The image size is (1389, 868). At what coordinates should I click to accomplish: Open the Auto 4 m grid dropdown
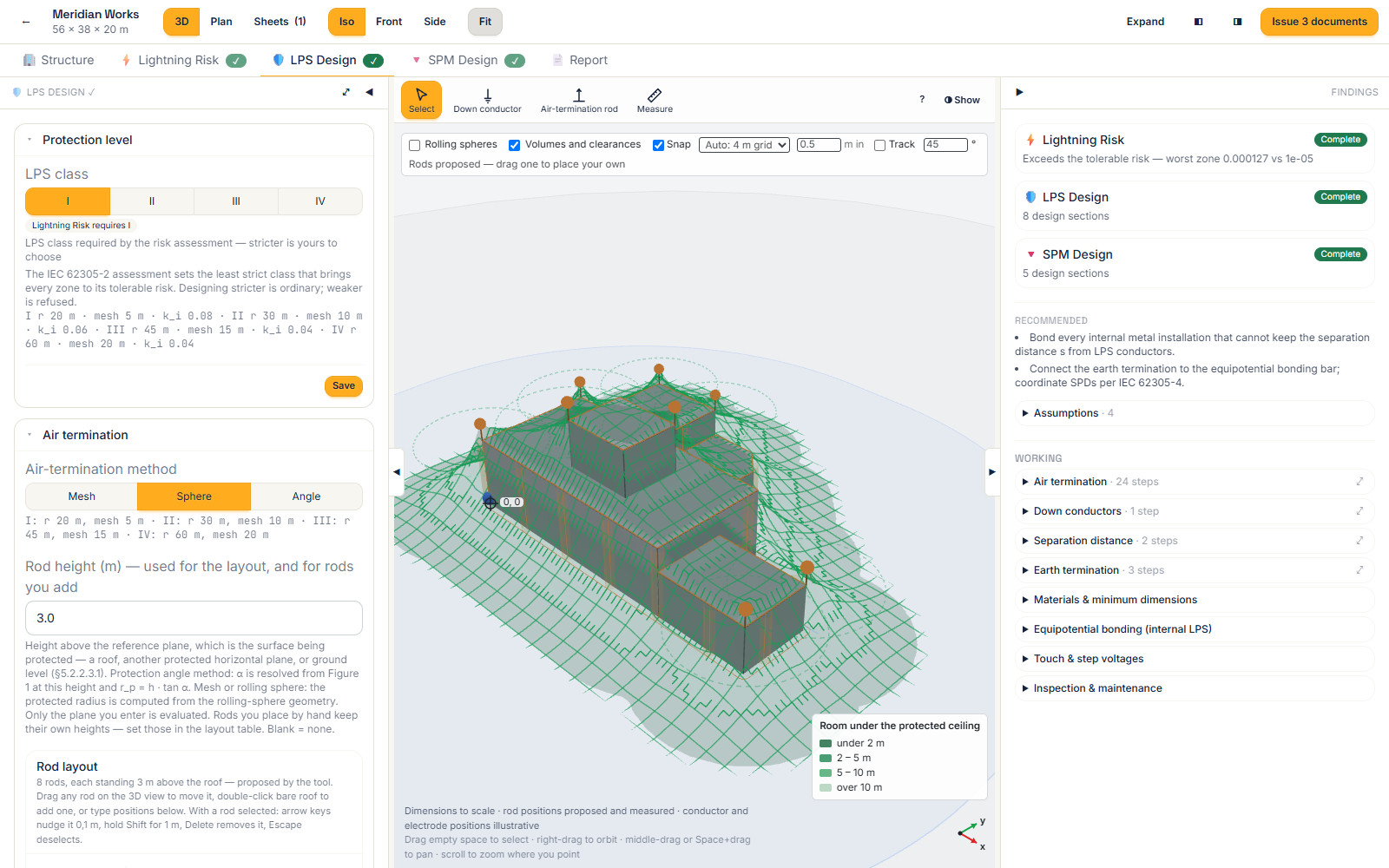click(745, 145)
